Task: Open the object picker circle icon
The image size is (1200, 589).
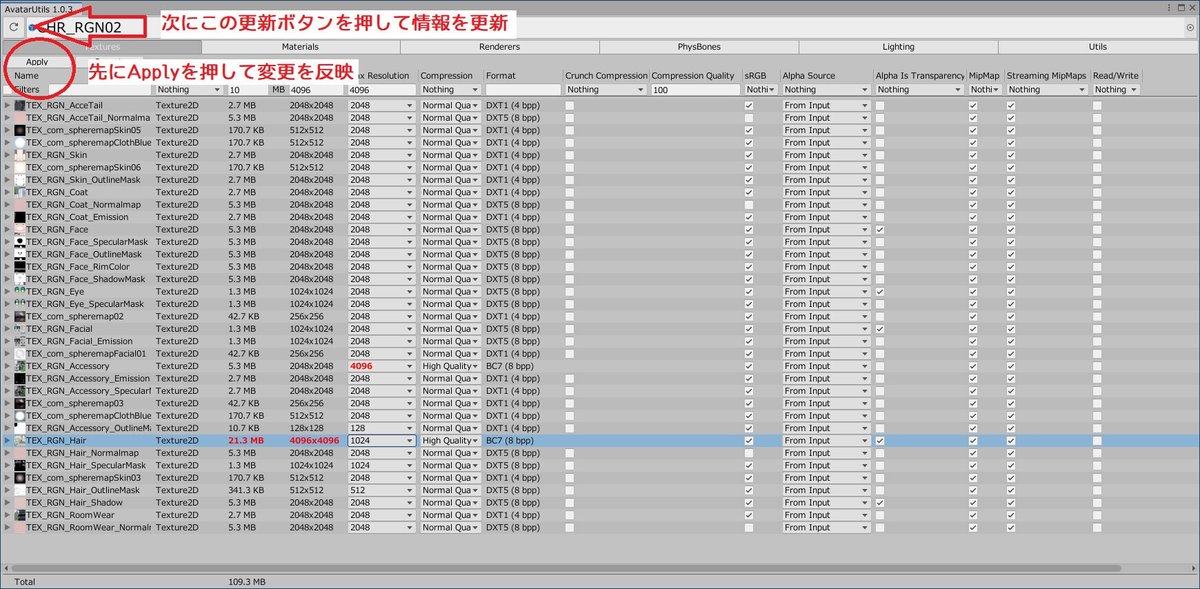Action: pos(1190,28)
